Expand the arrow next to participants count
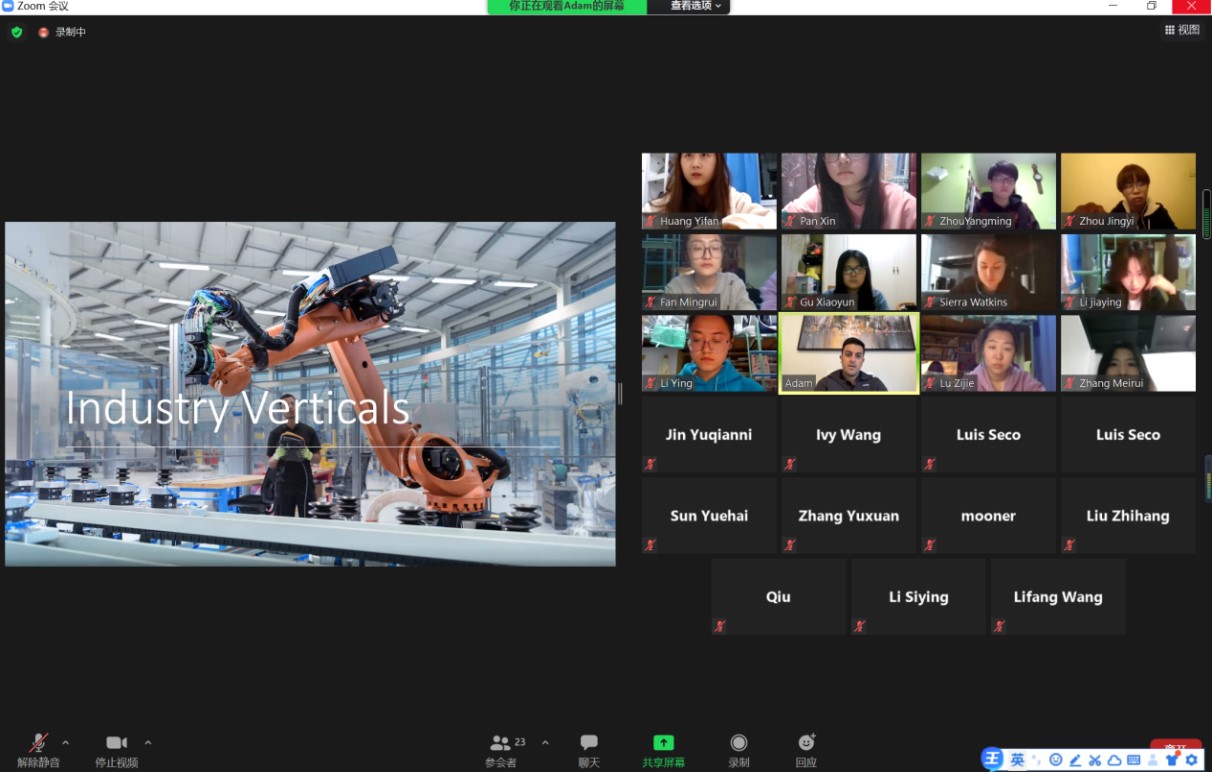 pyautogui.click(x=545, y=743)
